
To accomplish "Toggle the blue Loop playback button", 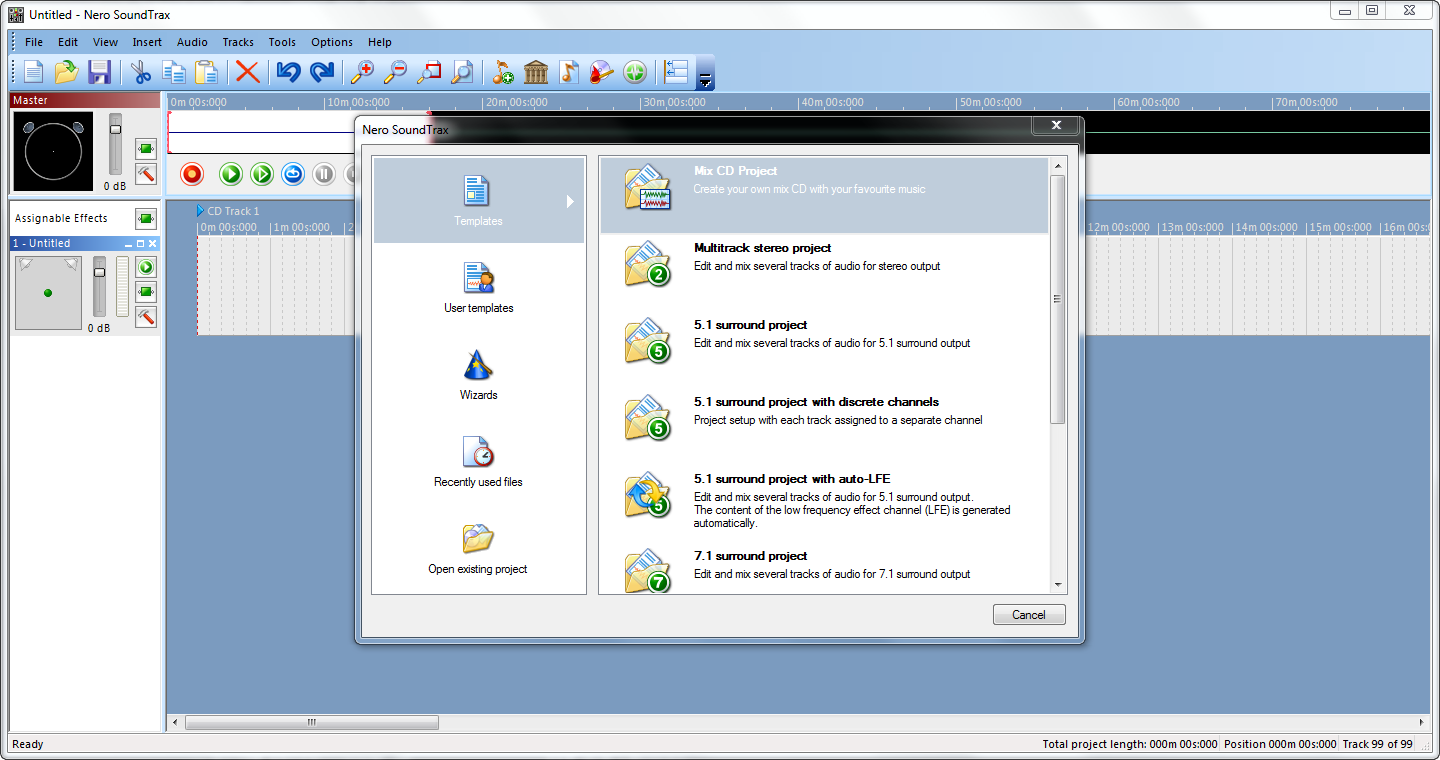I will (293, 174).
